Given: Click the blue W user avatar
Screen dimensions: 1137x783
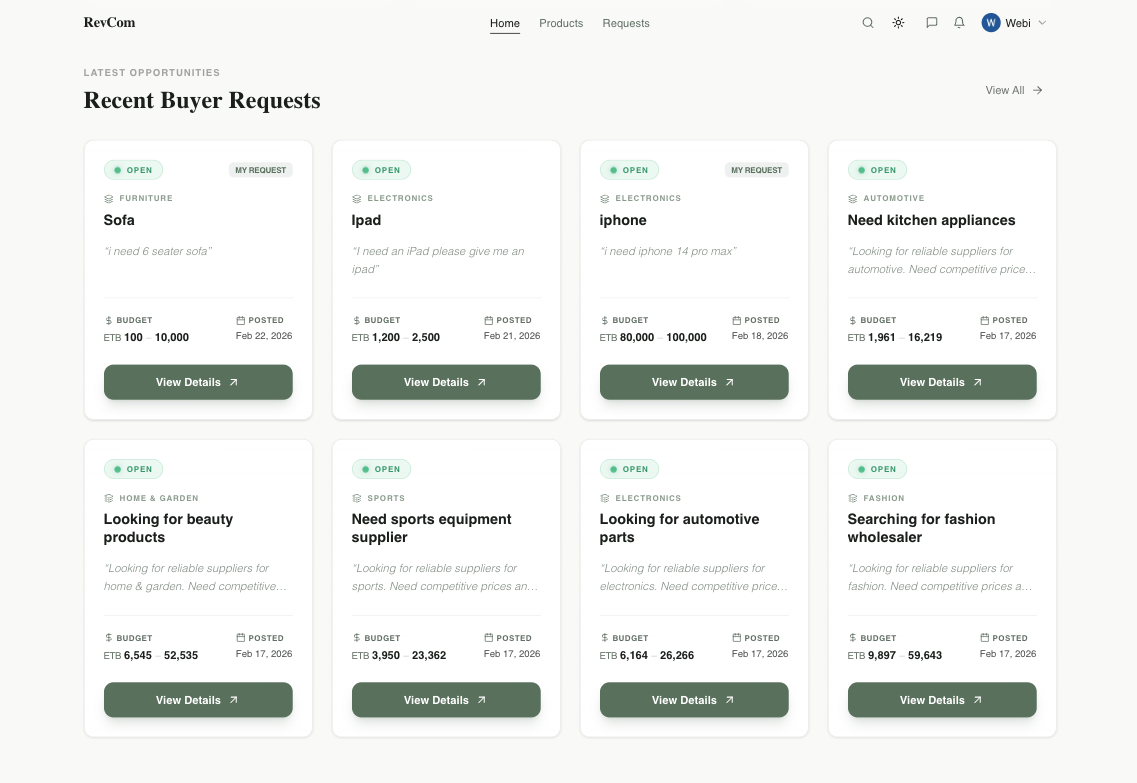Looking at the screenshot, I should pos(991,23).
